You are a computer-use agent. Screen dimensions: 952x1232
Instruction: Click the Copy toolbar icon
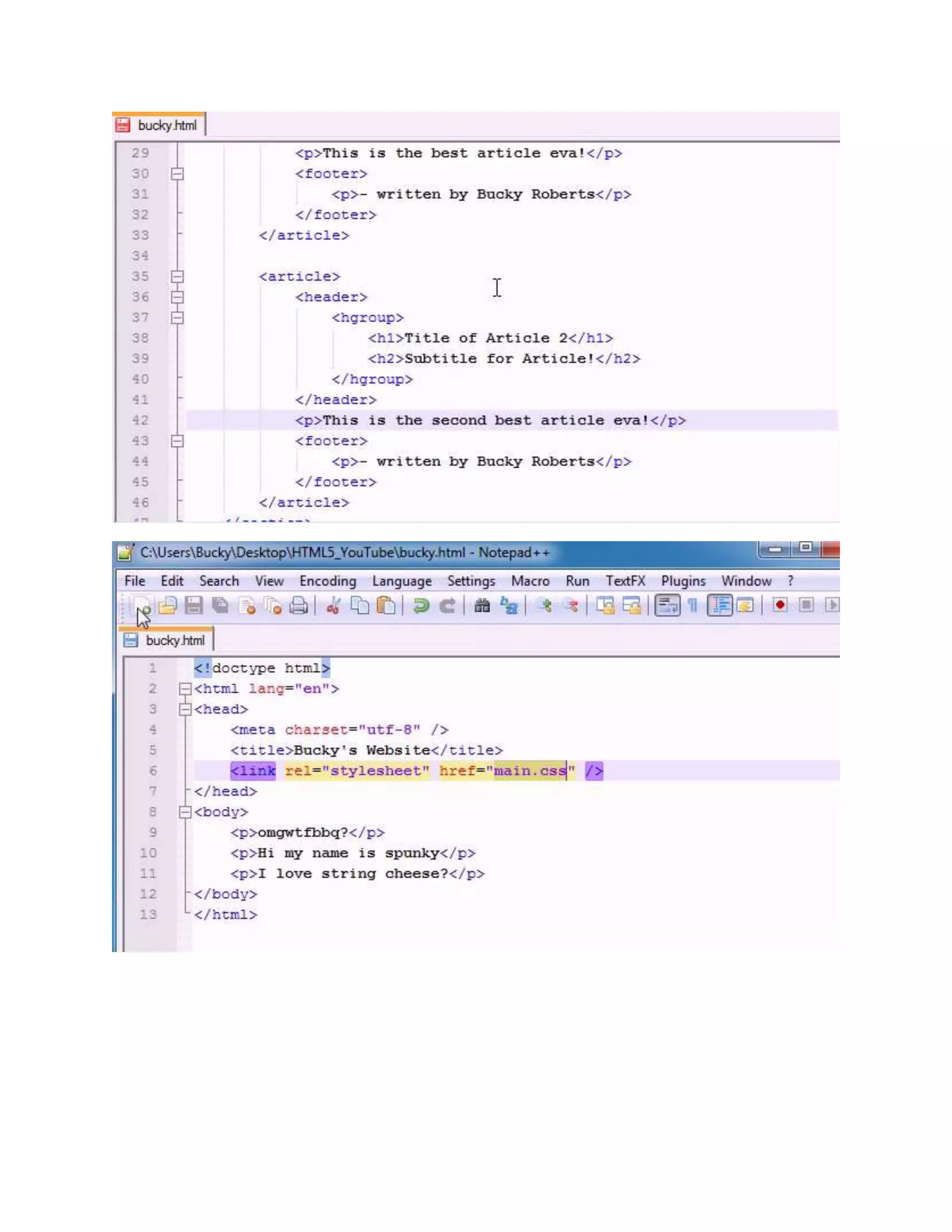(360, 606)
